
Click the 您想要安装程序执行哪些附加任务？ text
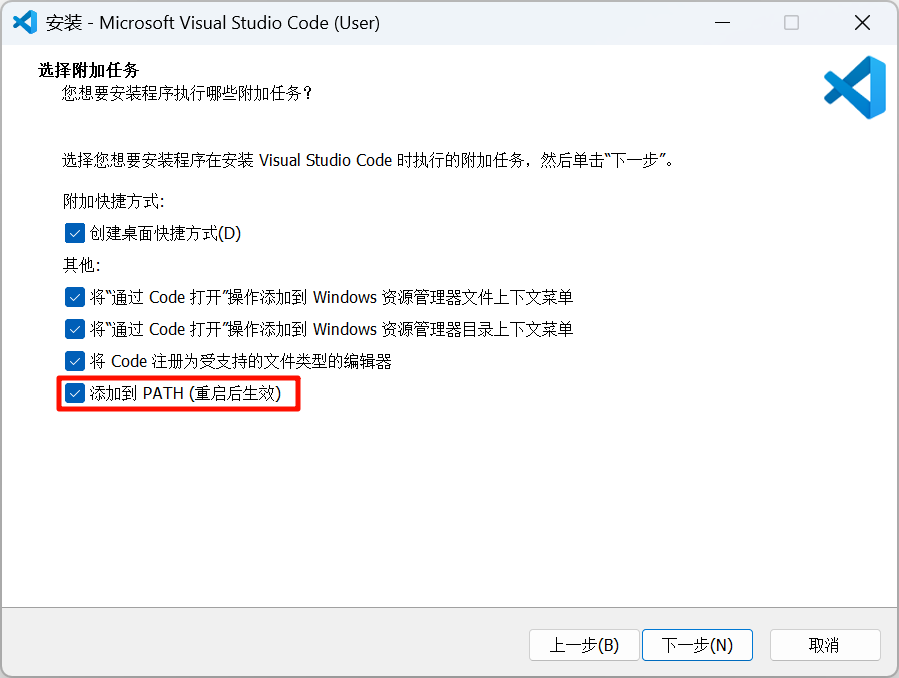(x=187, y=93)
